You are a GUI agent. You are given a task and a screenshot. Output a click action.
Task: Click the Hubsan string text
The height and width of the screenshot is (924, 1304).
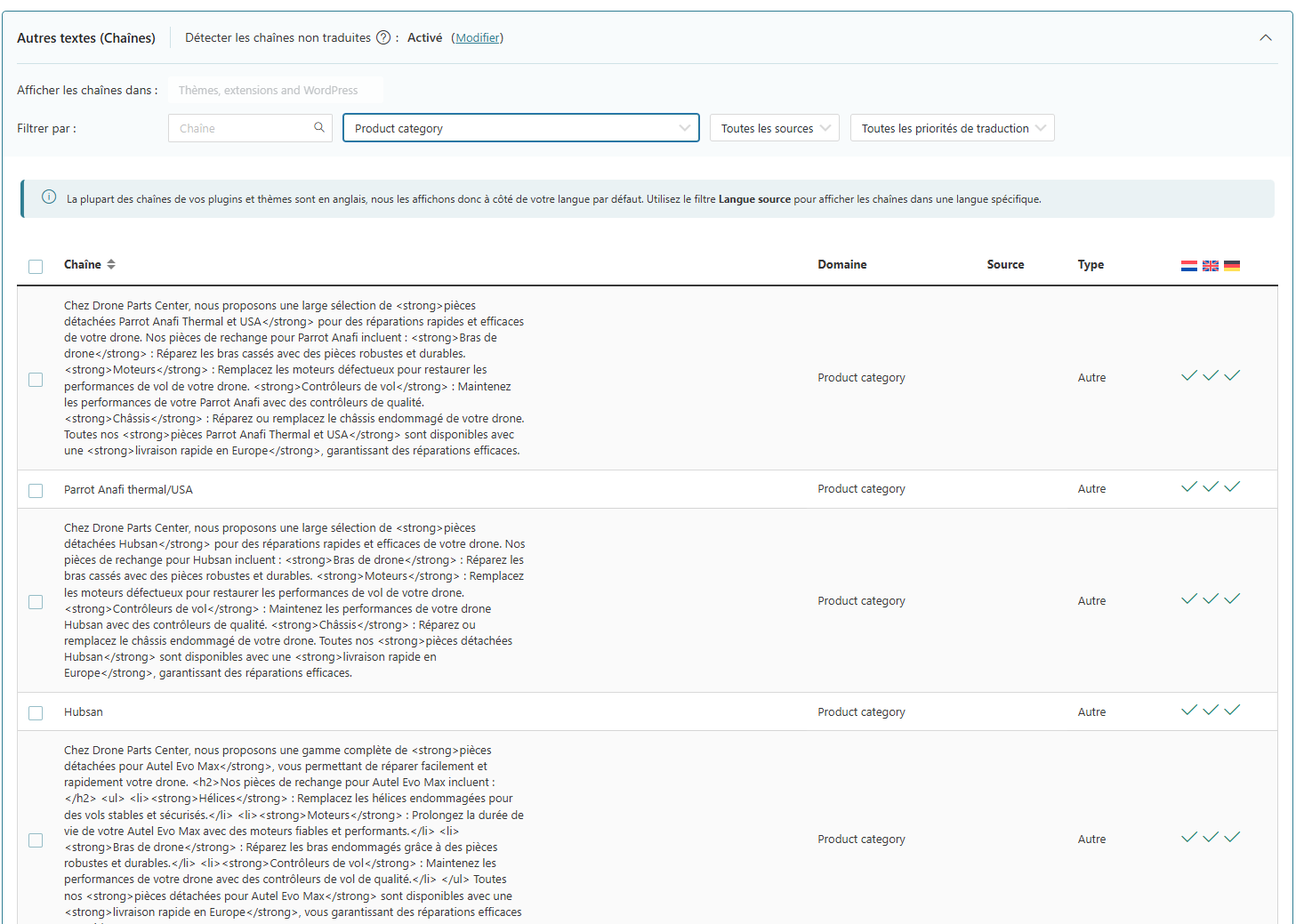(84, 711)
